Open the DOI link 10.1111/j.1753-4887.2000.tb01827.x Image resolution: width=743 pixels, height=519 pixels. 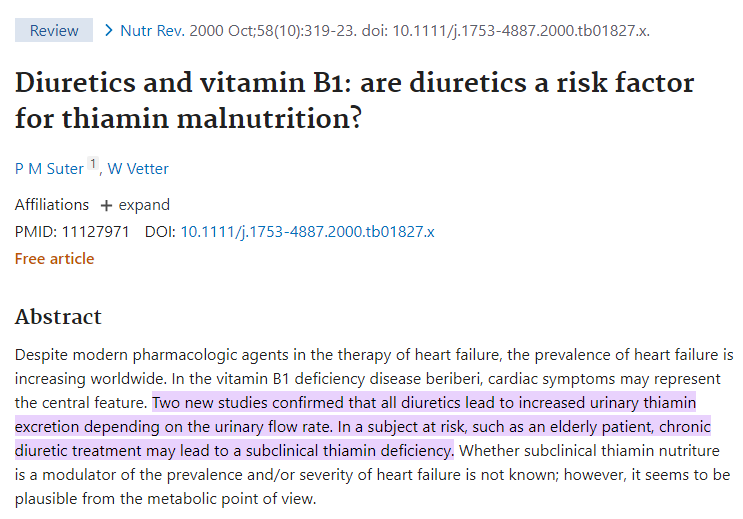(308, 231)
